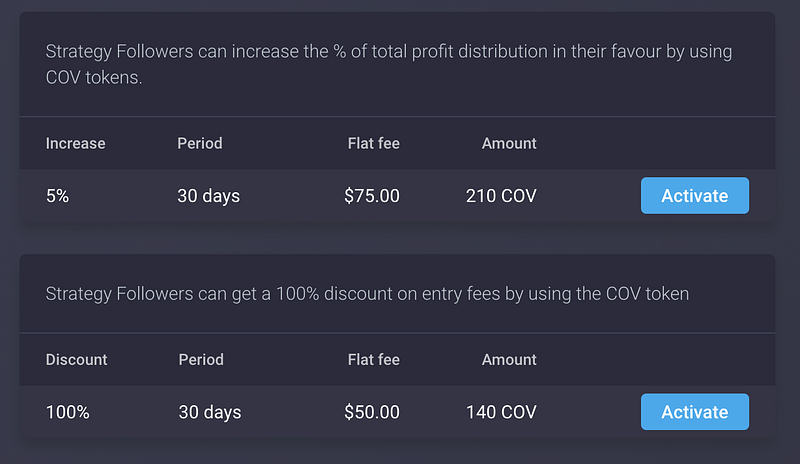Click the entry fees discount description text
Viewport: 800px width, 464px height.
pos(367,294)
